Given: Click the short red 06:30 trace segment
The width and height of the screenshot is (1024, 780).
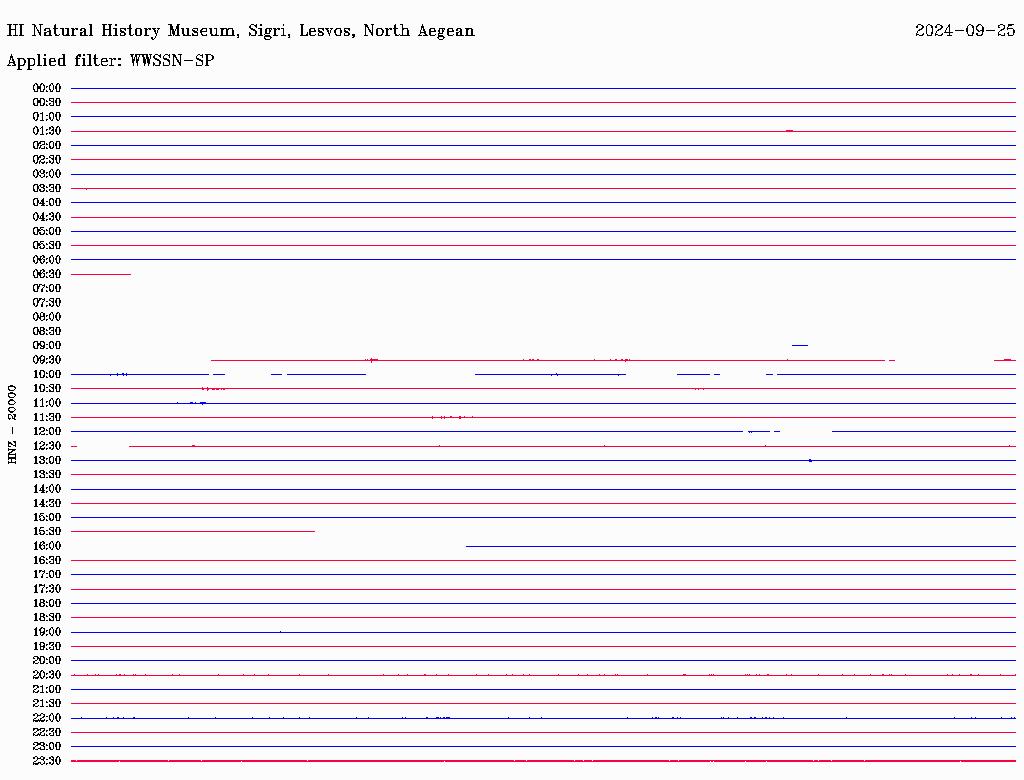Looking at the screenshot, I should [x=101, y=274].
